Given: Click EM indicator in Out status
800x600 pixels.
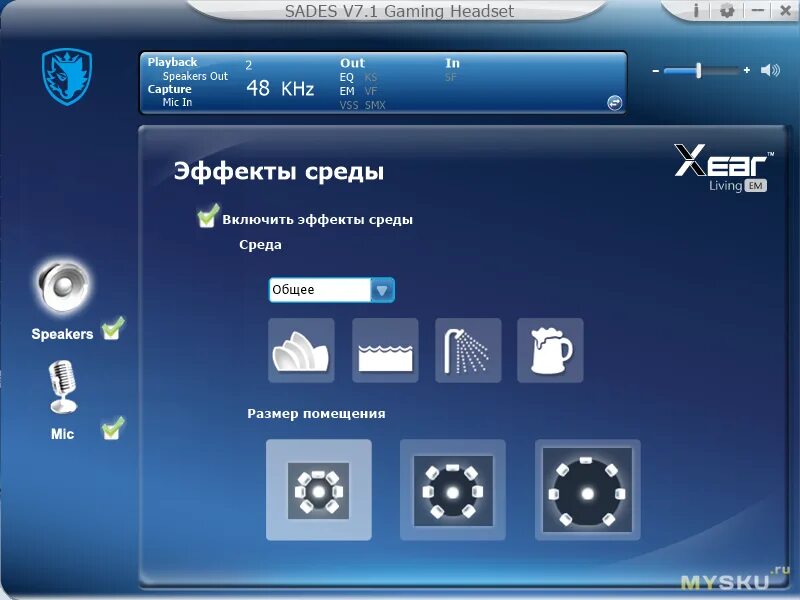Looking at the screenshot, I should point(347,91).
